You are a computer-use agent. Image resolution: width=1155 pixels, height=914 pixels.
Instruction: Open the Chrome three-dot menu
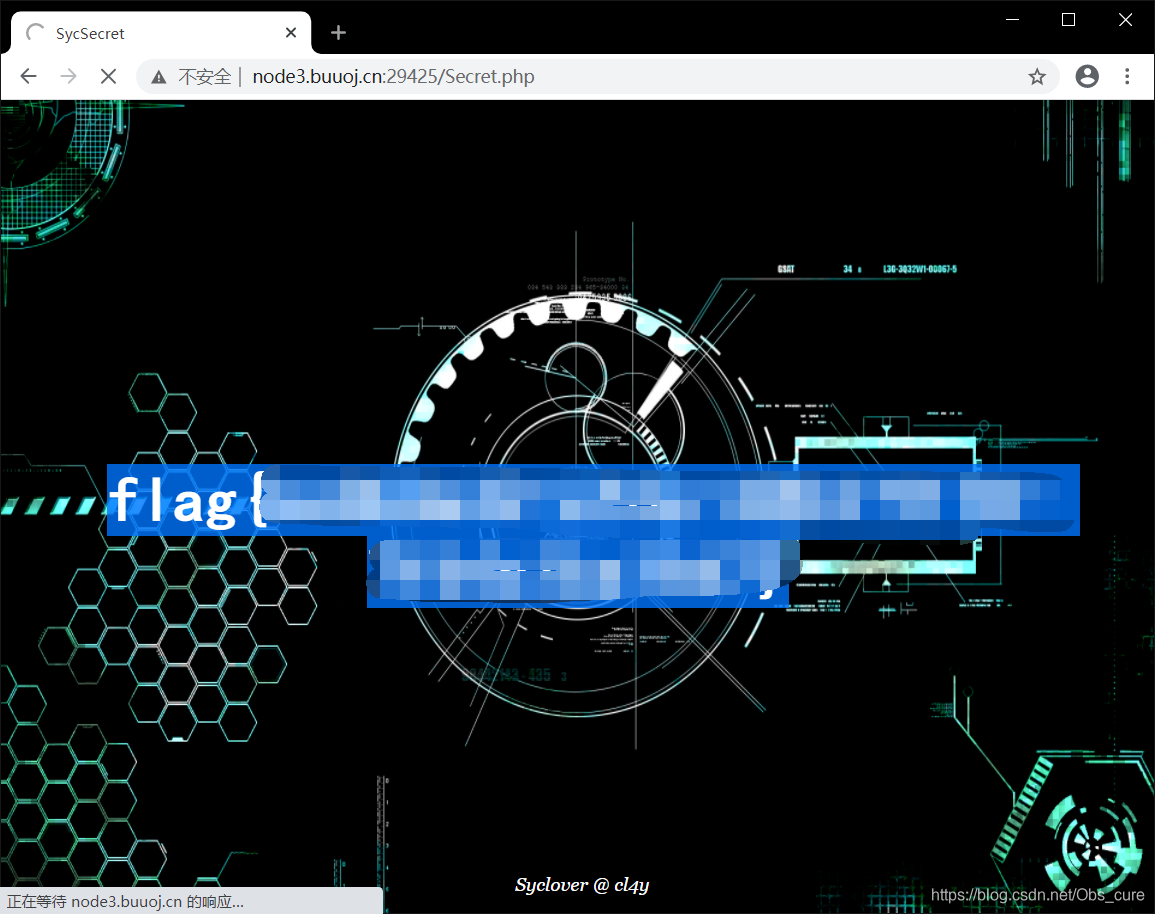pyautogui.click(x=1127, y=77)
